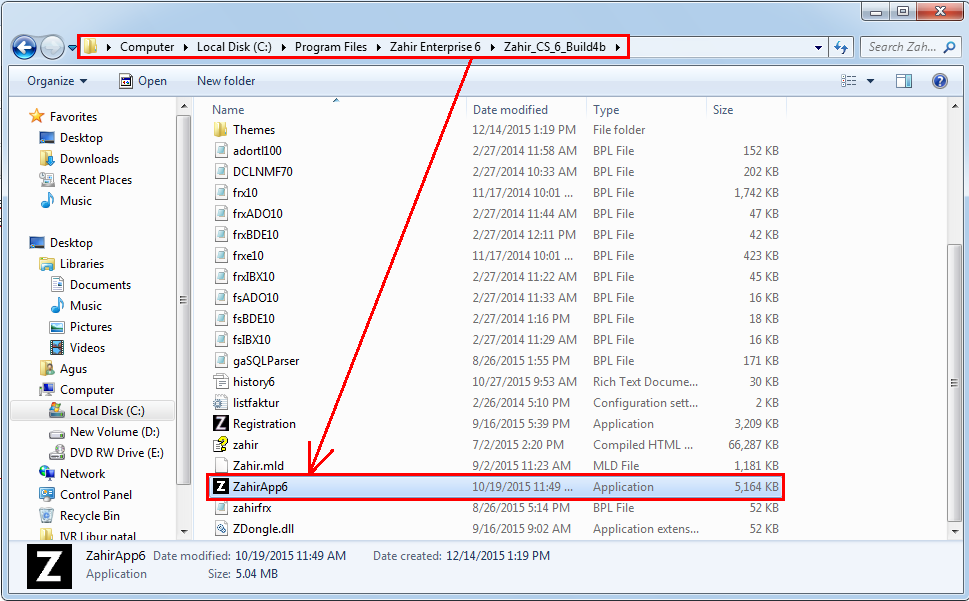Image resolution: width=969 pixels, height=601 pixels.
Task: Click New folder button
Action: (x=226, y=81)
